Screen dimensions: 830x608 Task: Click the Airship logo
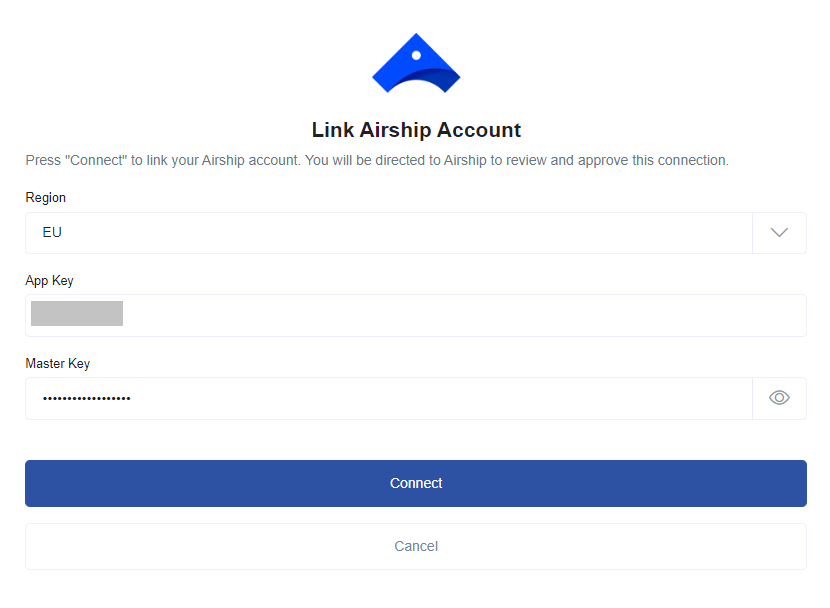pos(416,62)
